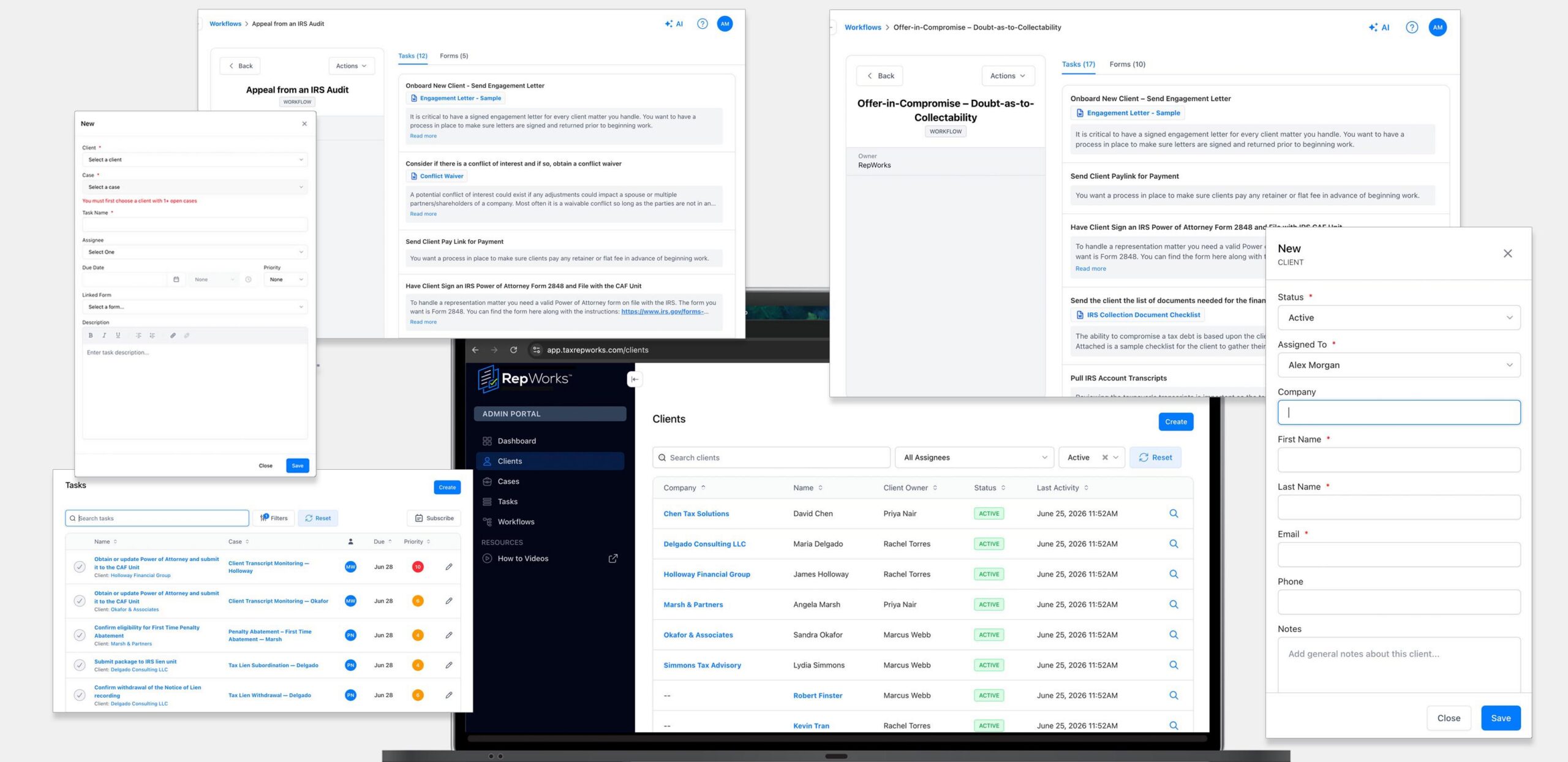Collapse the RepWorks sidebar with arrow icon
Screen dimensions: 1568x762
635,379
